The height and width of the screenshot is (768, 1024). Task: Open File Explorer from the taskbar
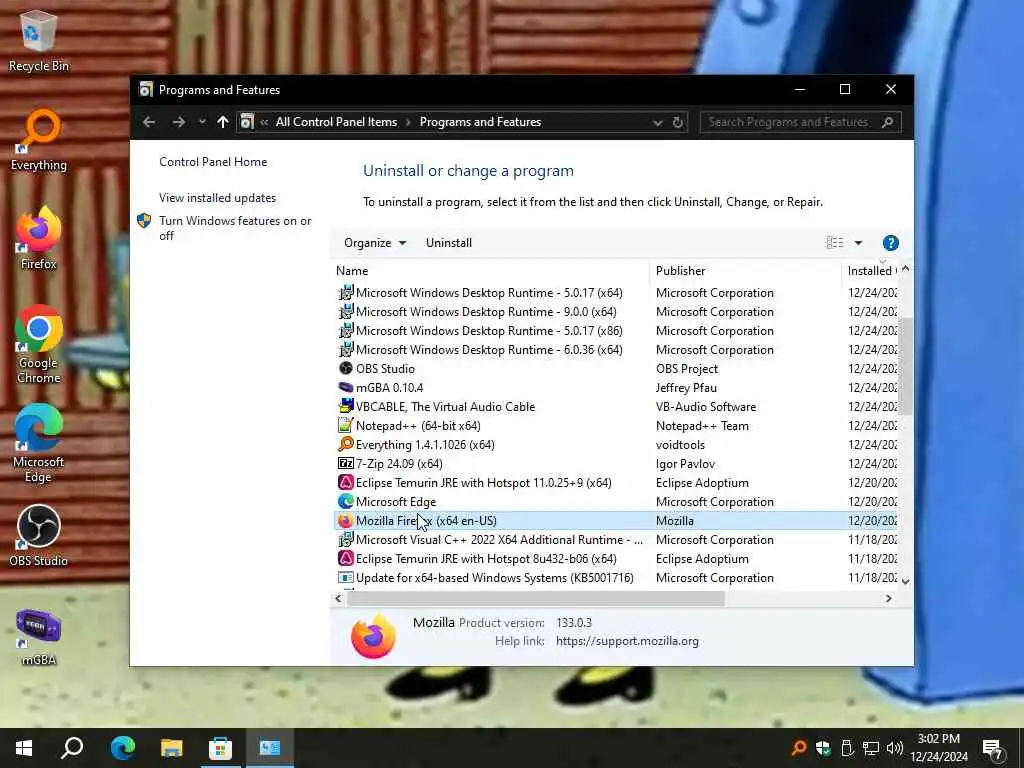coord(172,748)
